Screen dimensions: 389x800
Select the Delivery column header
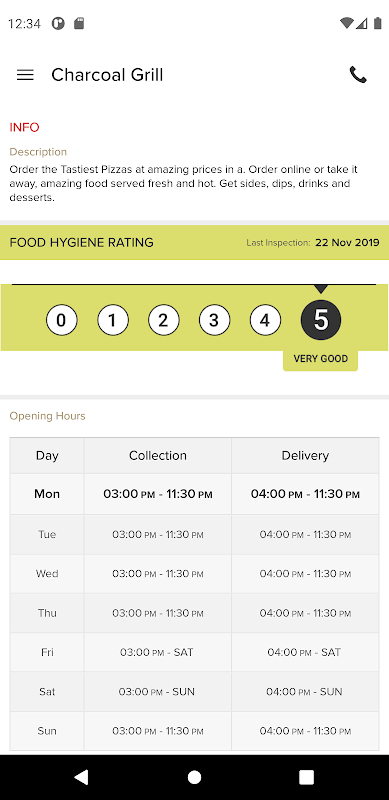(x=305, y=456)
